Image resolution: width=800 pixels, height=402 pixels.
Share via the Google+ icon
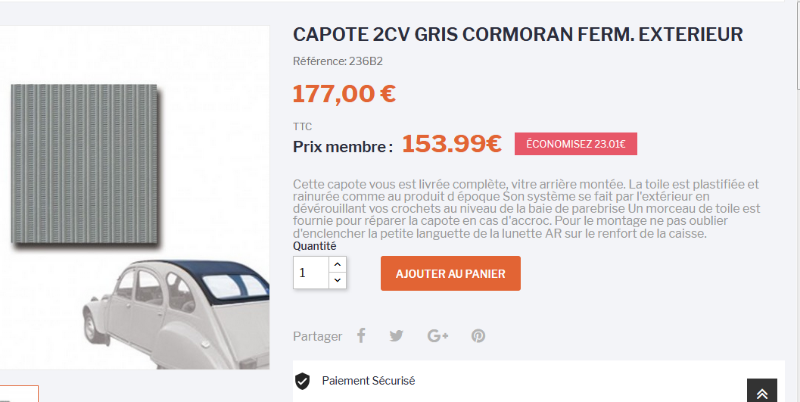pos(437,336)
